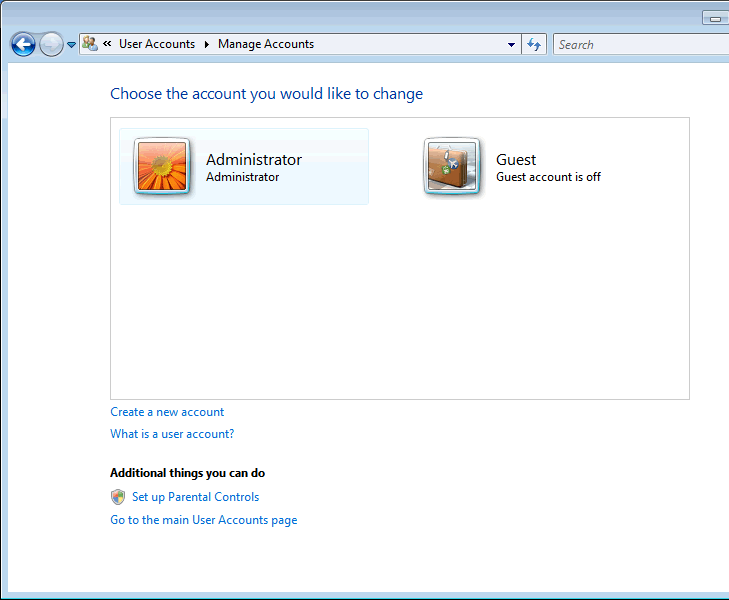
Task: Expand the double-chevron breadcrumb overflow
Action: [x=107, y=44]
